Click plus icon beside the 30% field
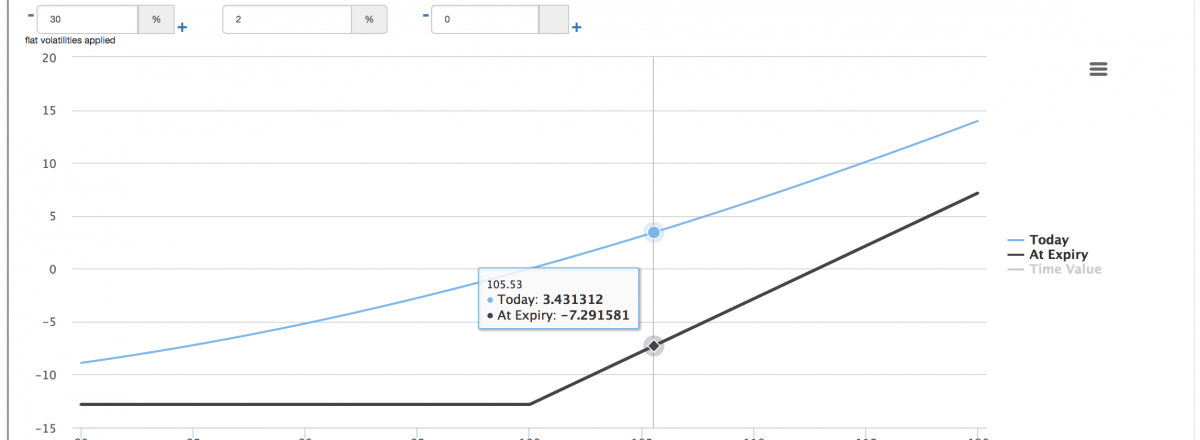The width and height of the screenshot is (1200, 440). (x=182, y=27)
